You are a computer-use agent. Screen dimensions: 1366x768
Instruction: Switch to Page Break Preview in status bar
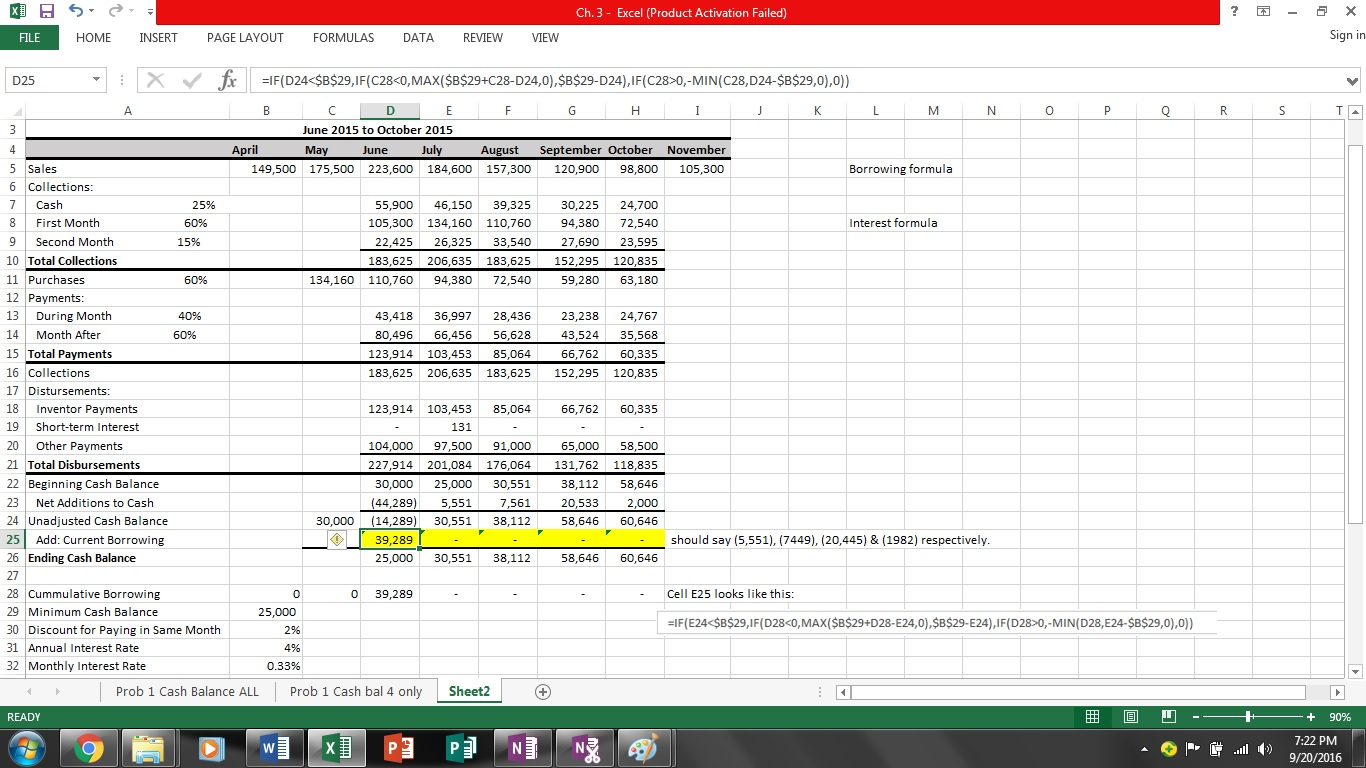tap(1167, 717)
